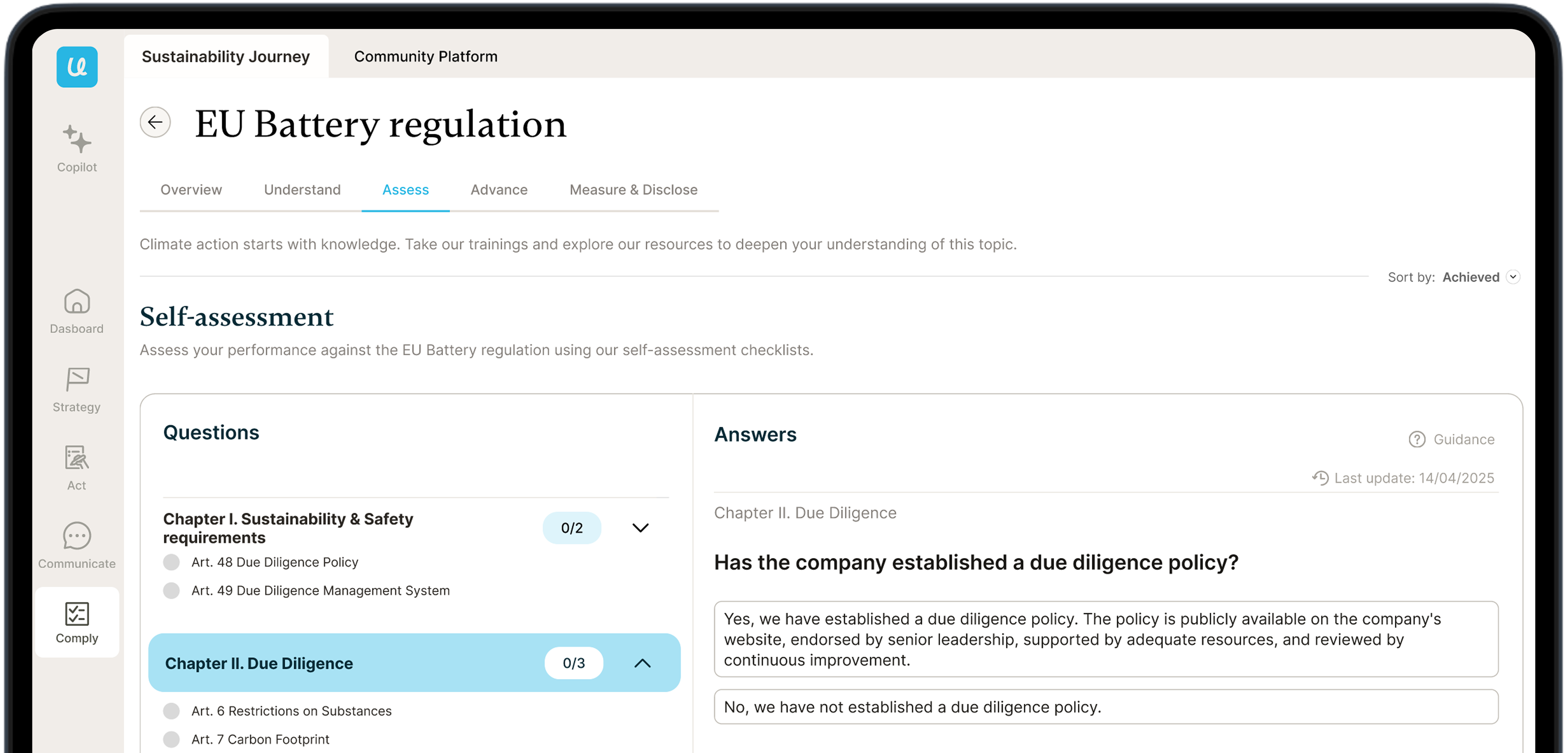This screenshot has width=1568, height=753.
Task: Select Art. 49 Due Diligence Management System
Action: pos(172,590)
